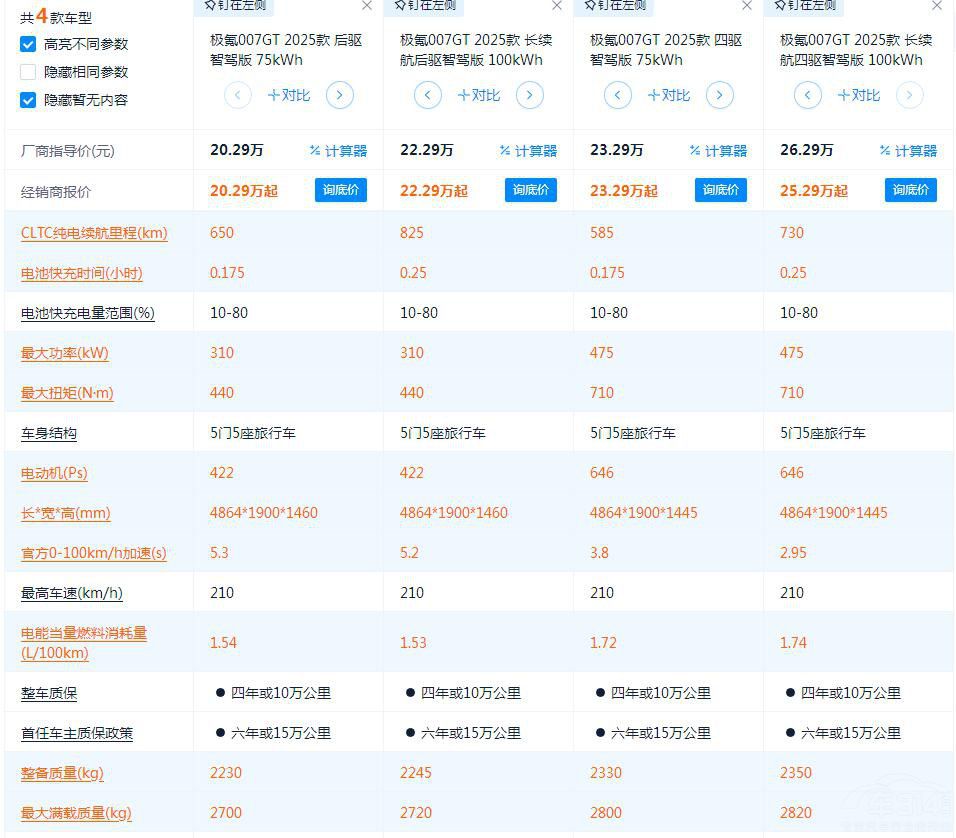Click 询底价 button for 25.29万起
This screenshot has height=838, width=956.
(910, 190)
